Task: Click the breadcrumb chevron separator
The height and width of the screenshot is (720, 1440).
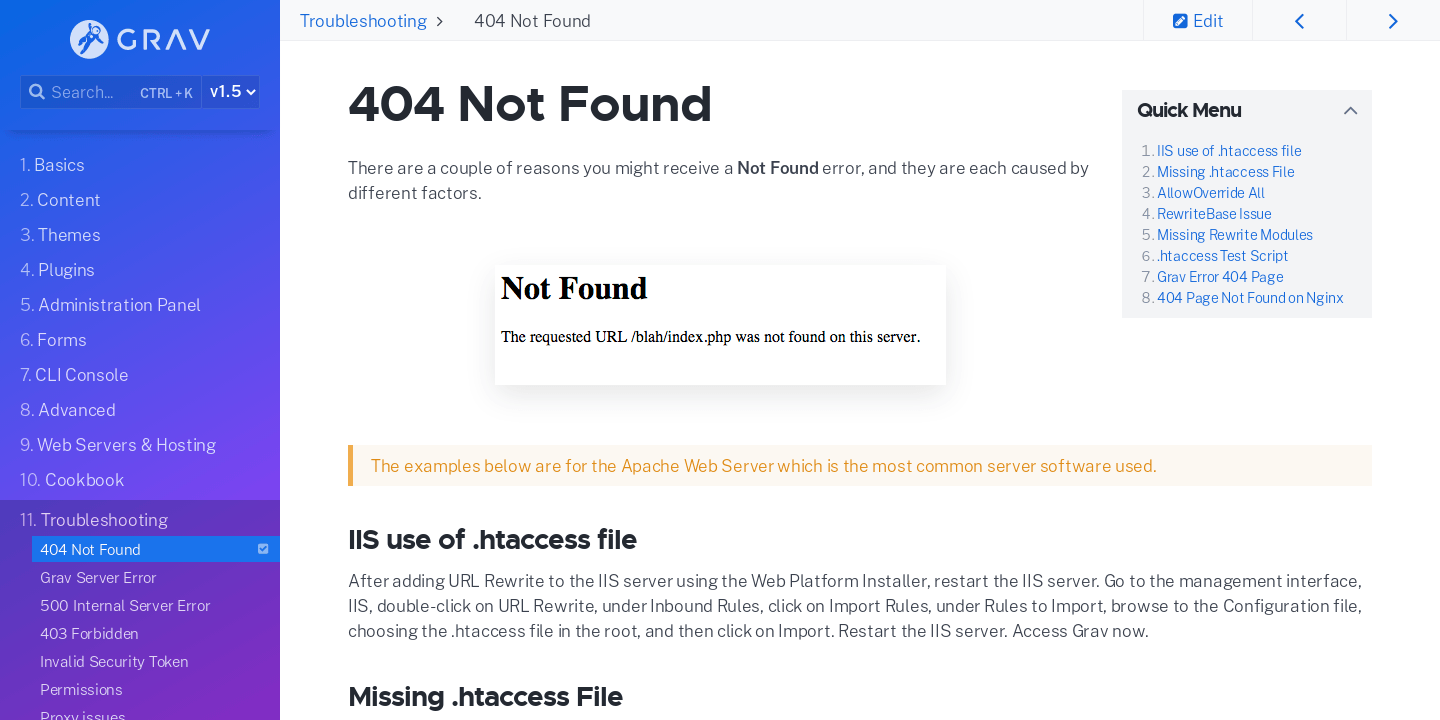Action: point(439,21)
